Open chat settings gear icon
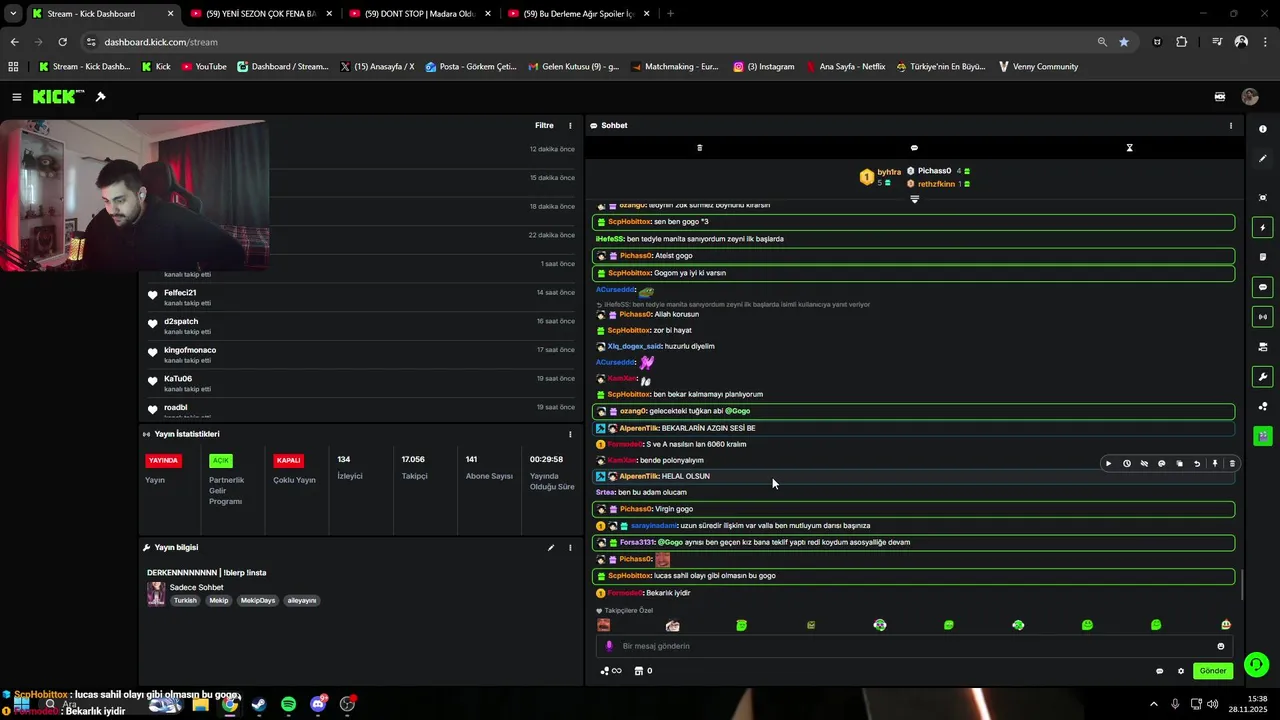This screenshot has width=1280, height=720. pos(1181,671)
